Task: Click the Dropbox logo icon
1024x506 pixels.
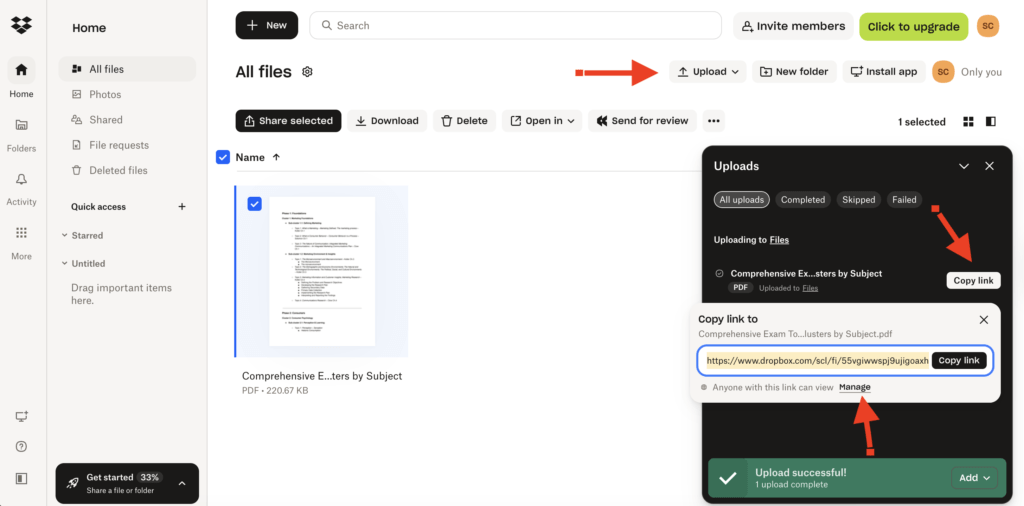Action: pyautogui.click(x=22, y=25)
